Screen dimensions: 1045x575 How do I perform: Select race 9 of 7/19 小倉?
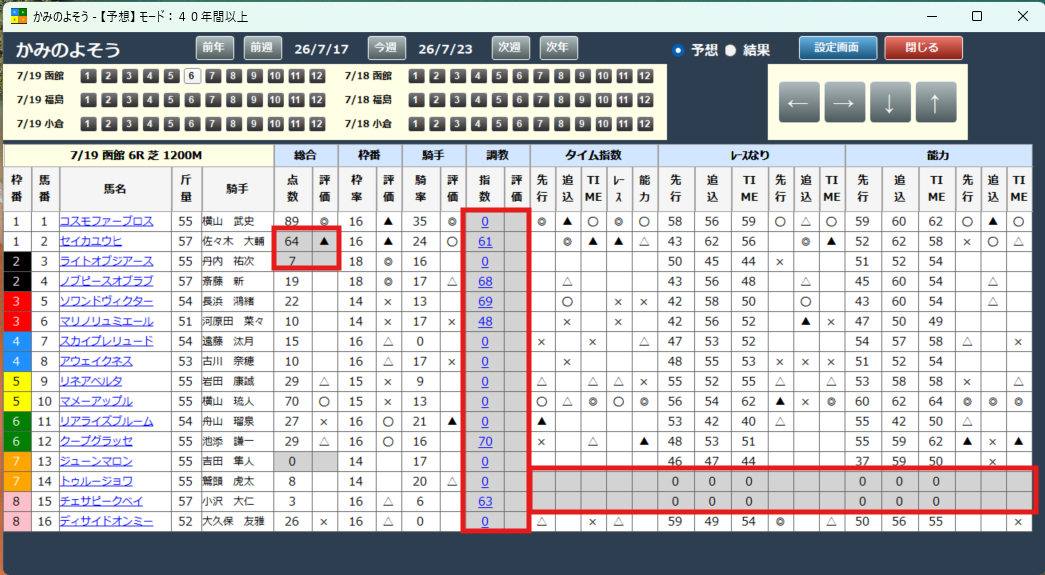[255, 124]
